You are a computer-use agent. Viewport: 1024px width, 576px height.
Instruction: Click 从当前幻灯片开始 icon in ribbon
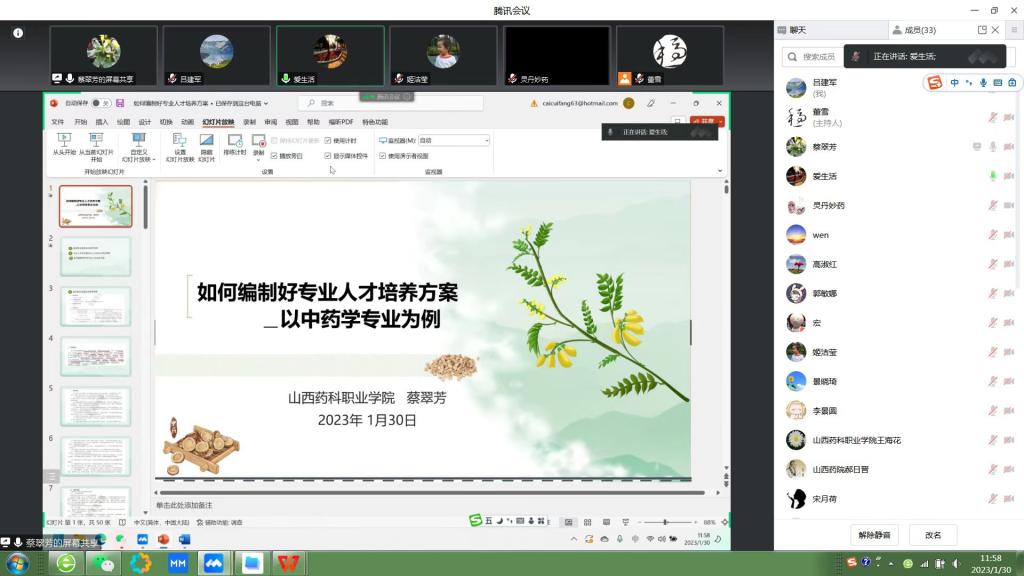(x=96, y=141)
